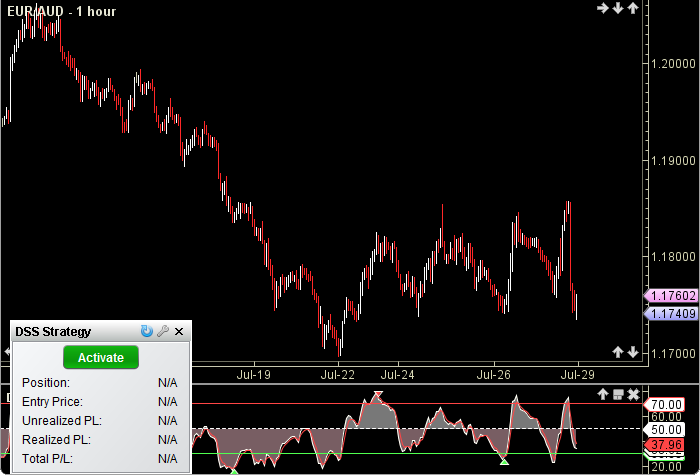
Task: Close the indicator panel with the X icon
Action: [x=633, y=395]
